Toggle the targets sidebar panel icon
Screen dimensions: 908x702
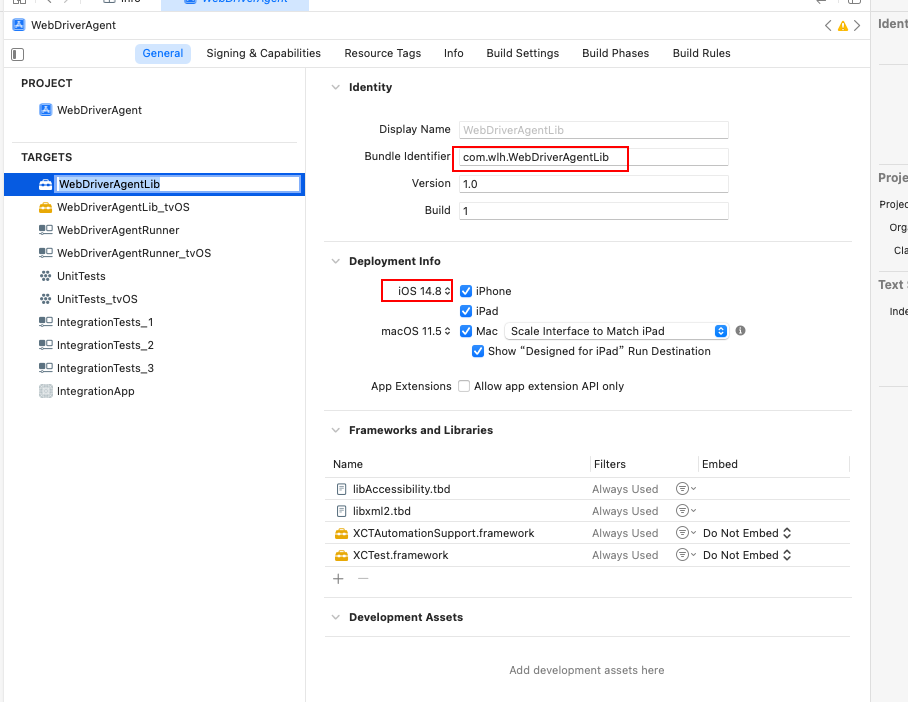click(x=17, y=54)
